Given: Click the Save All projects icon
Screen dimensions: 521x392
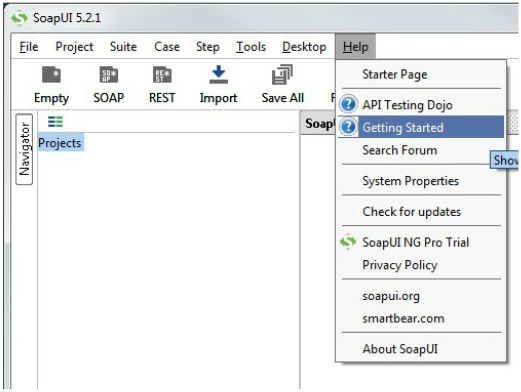Looking at the screenshot, I should 282,75.
